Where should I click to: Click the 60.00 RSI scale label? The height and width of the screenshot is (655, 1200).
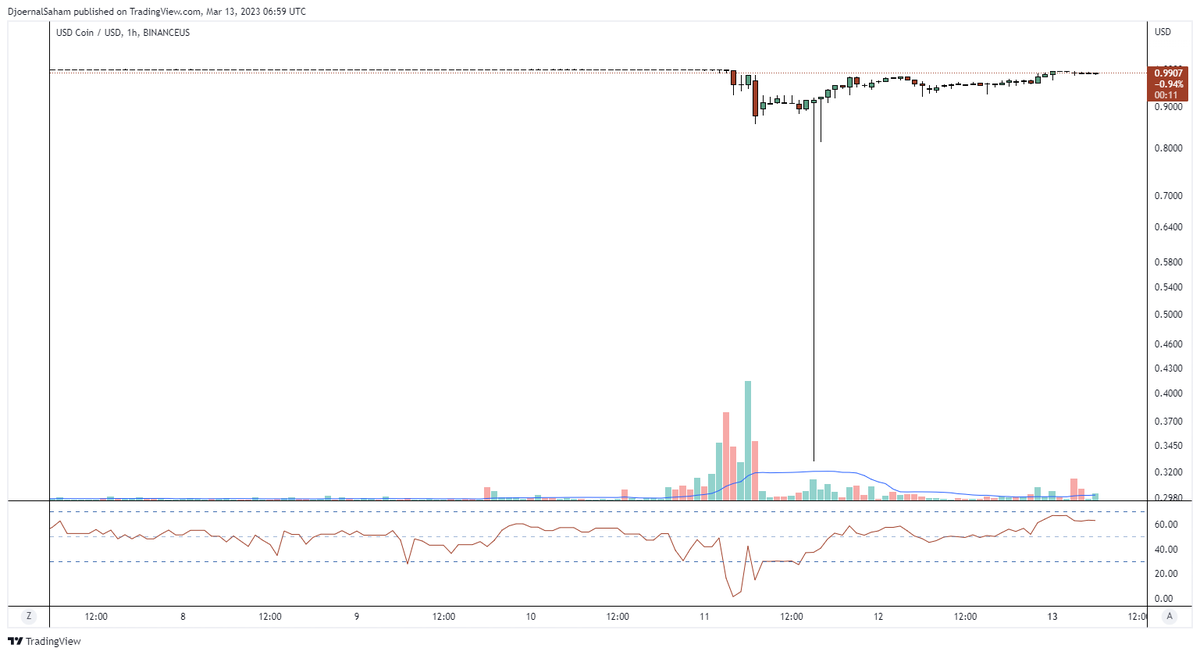click(x=1165, y=525)
